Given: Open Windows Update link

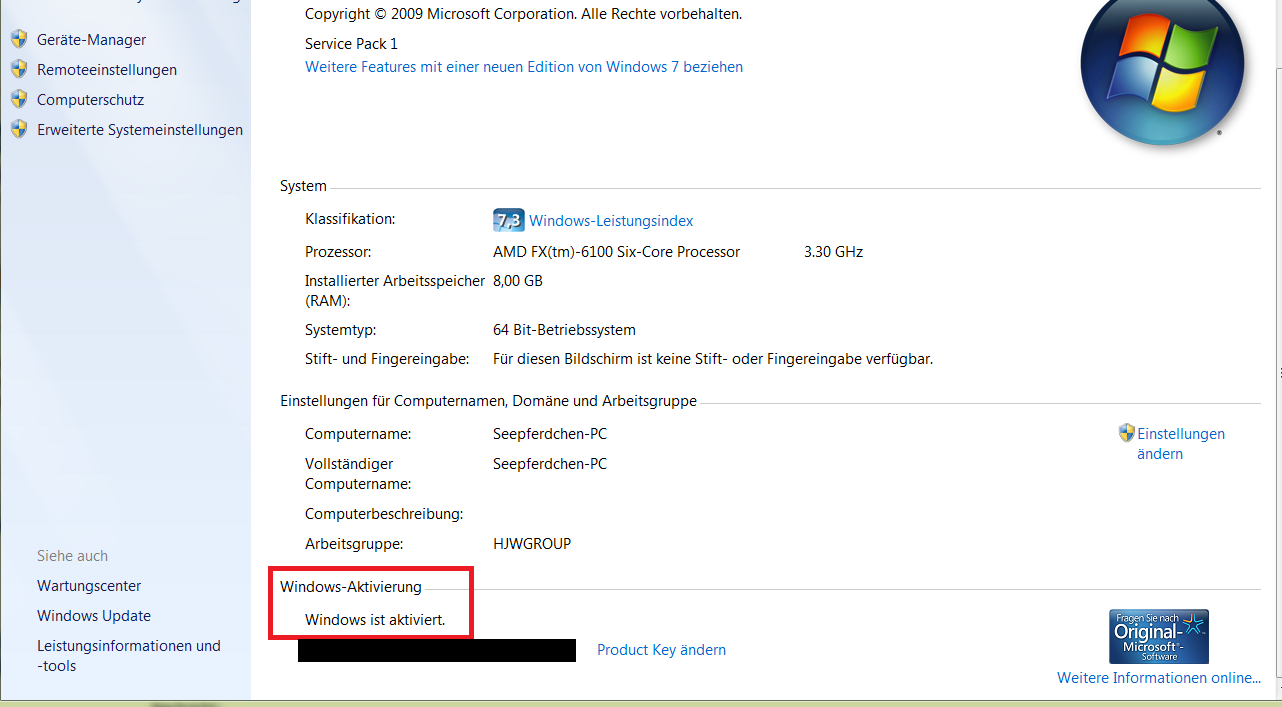Looking at the screenshot, I should (x=94, y=616).
